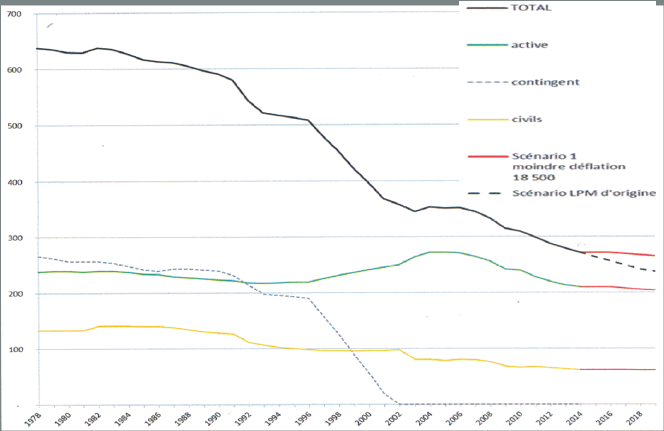Click x-axis year label 1984
This screenshot has height=431, width=664.
click(x=123, y=418)
